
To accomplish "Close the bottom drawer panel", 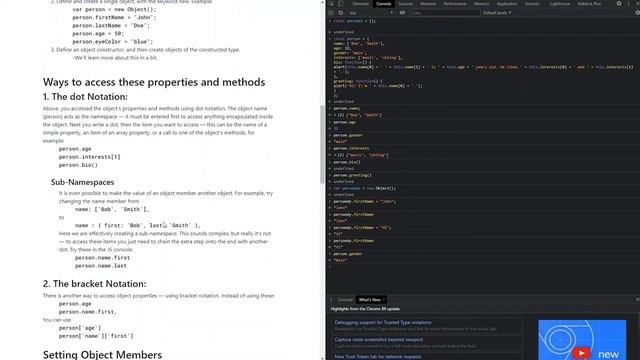I will click(x=637, y=300).
